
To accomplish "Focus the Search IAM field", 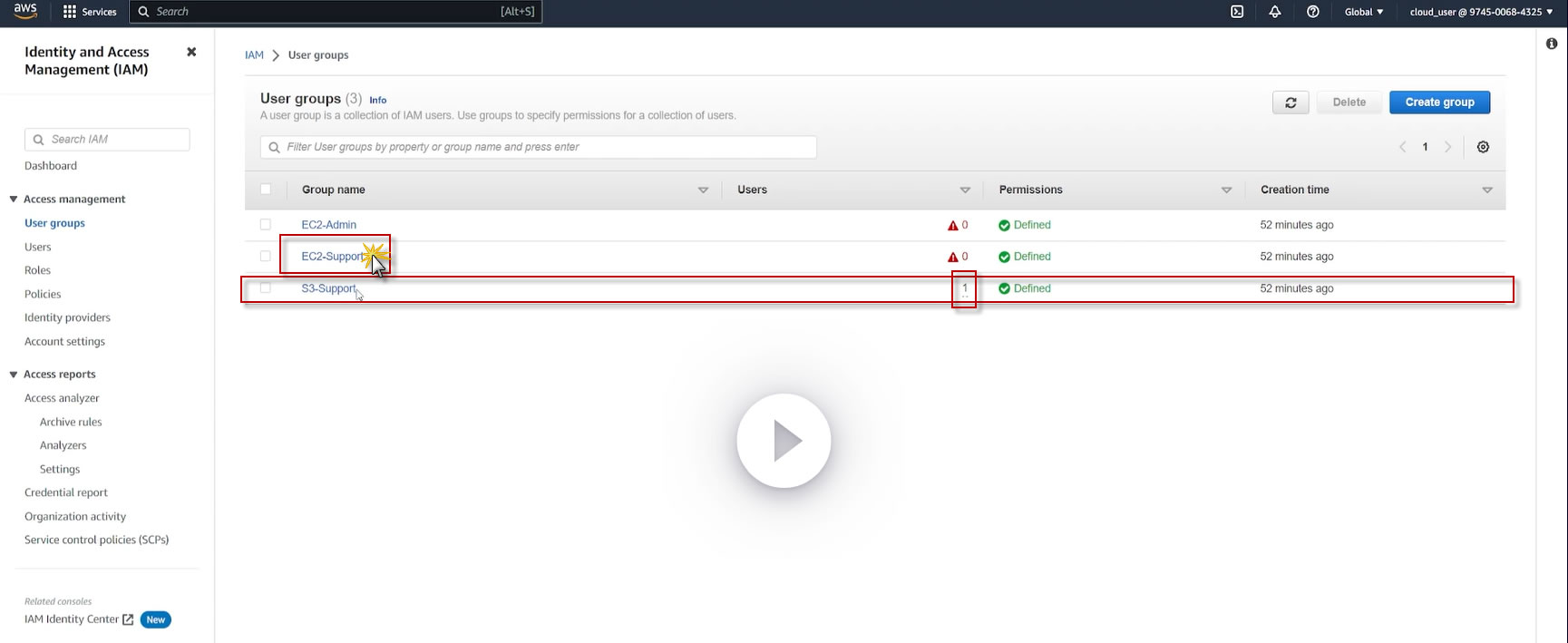I will (x=107, y=140).
